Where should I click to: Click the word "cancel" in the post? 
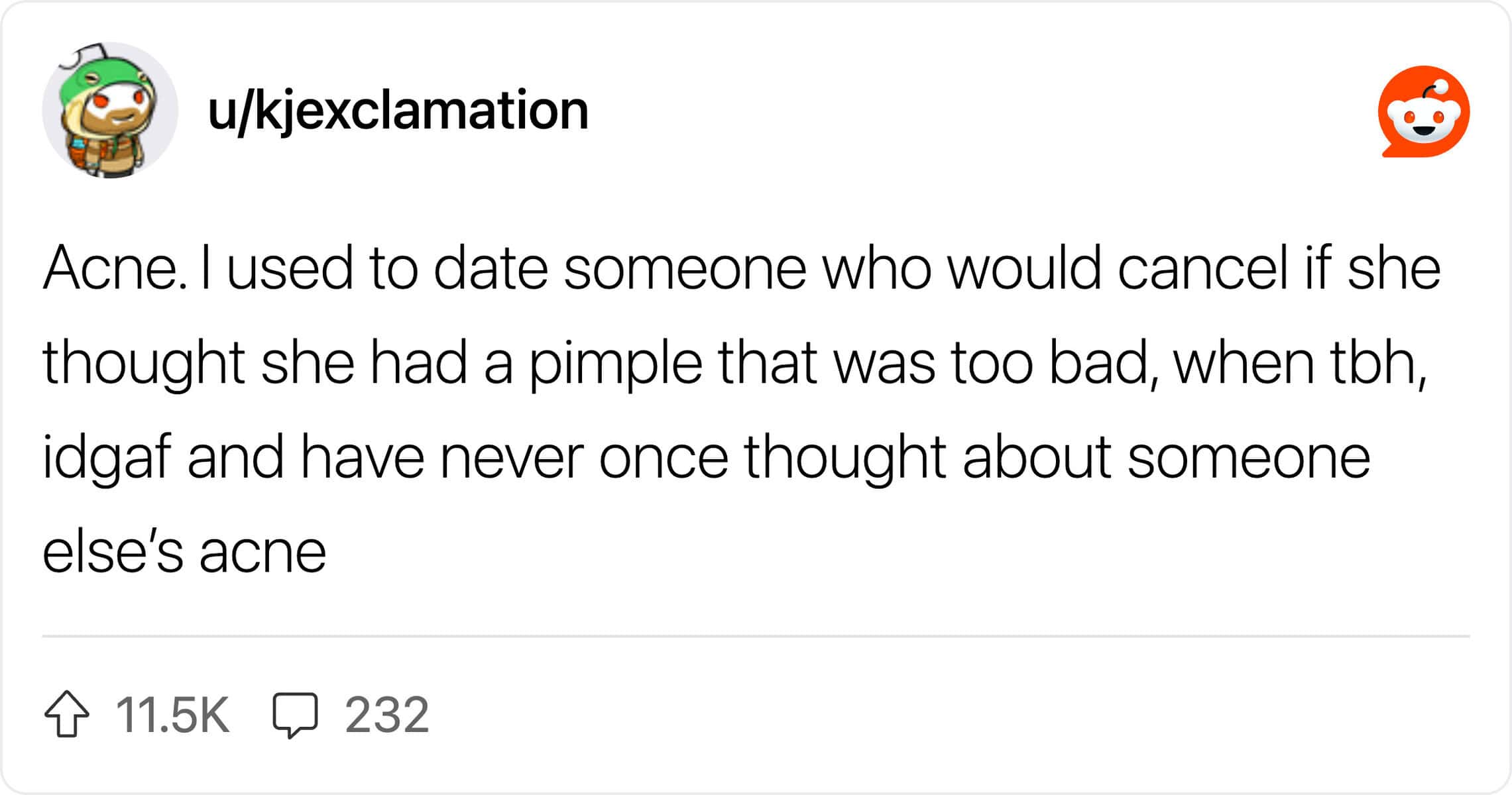coord(1202,268)
